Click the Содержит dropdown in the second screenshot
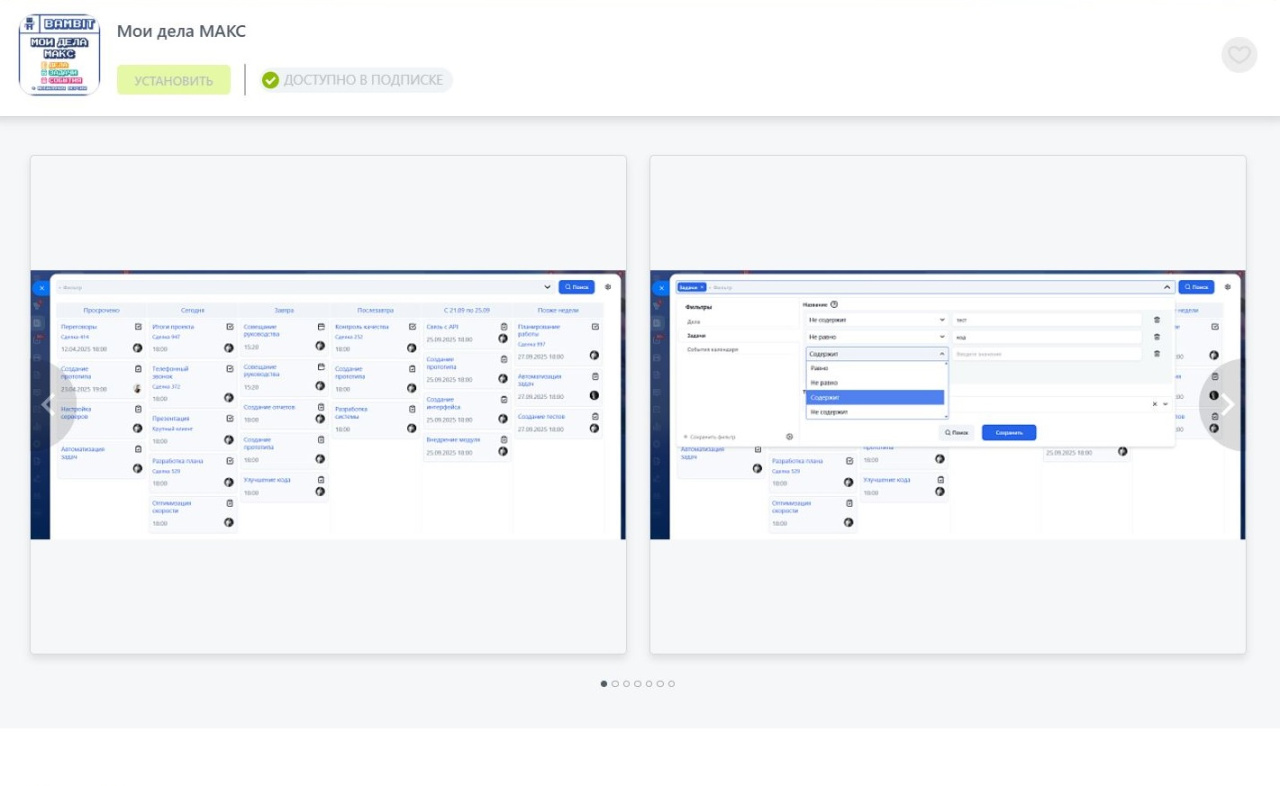Image resolution: width=1280 pixels, height=786 pixels. click(x=876, y=354)
